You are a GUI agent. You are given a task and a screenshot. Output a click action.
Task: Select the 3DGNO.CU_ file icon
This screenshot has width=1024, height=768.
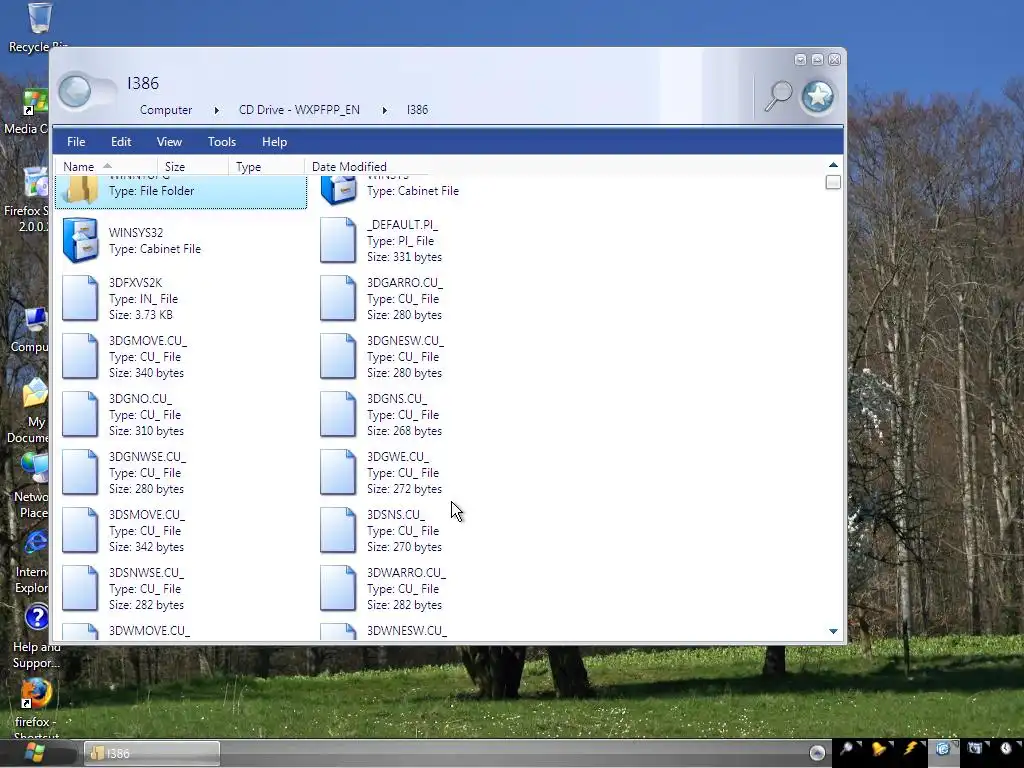point(80,414)
